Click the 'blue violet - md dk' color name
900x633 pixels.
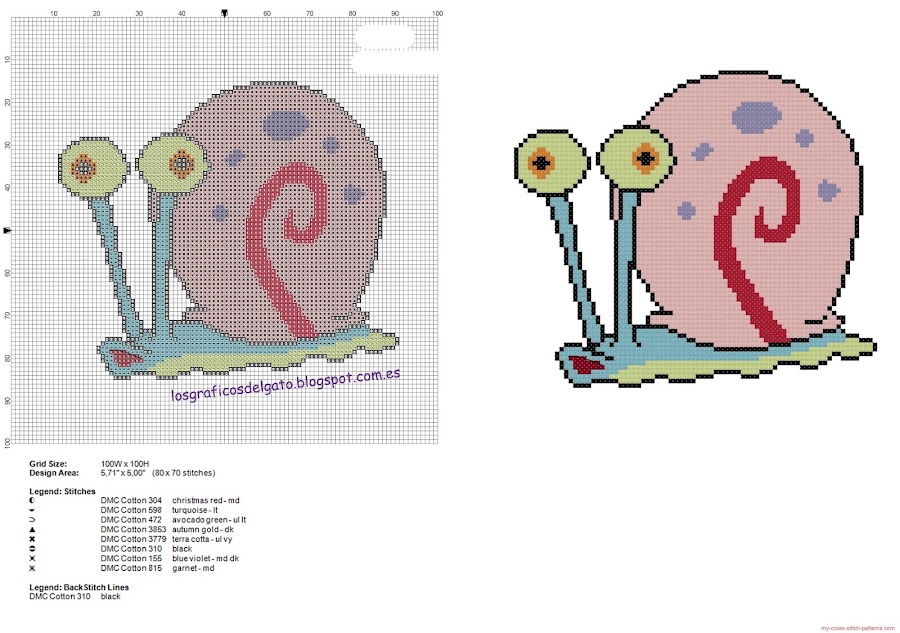pyautogui.click(x=205, y=558)
